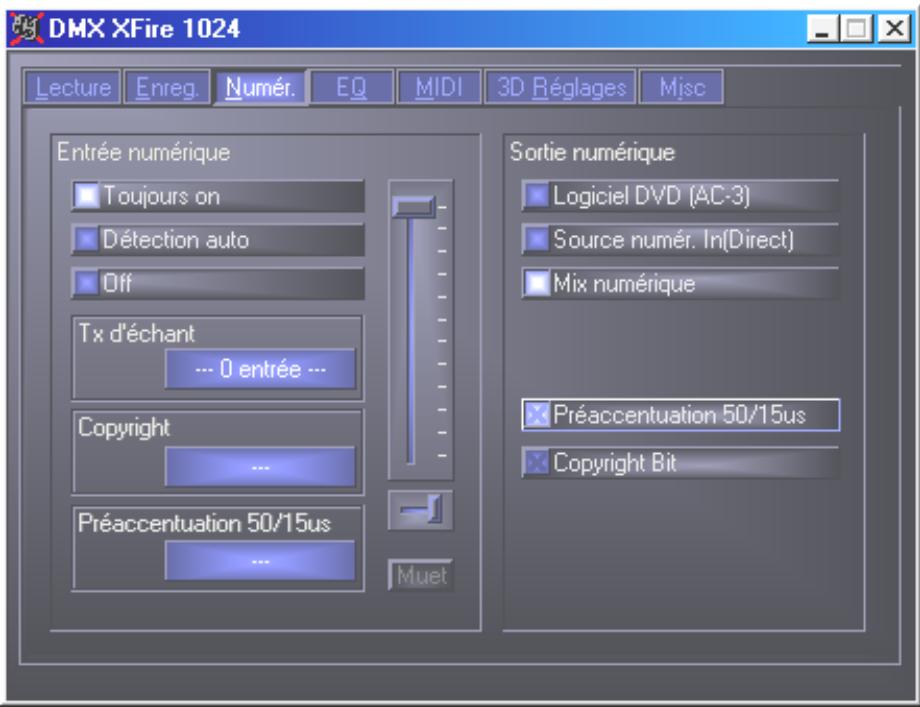
Task: Click the Sortie numérique group label
Action: tap(592, 153)
